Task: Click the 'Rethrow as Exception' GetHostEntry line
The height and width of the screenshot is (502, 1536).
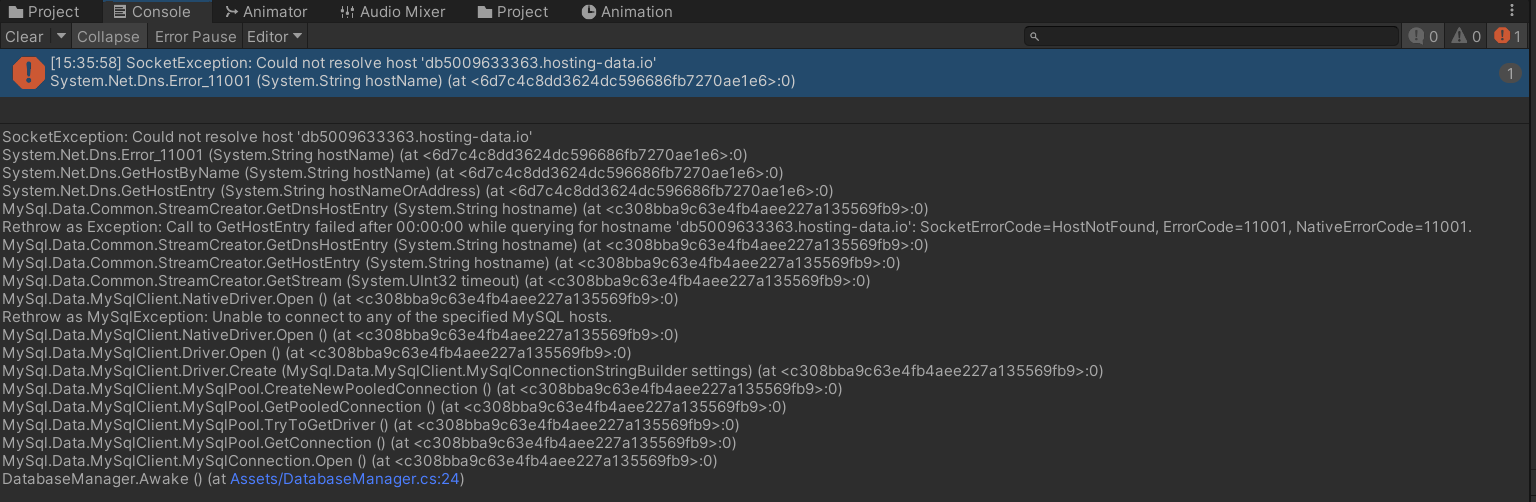Action: (737, 227)
